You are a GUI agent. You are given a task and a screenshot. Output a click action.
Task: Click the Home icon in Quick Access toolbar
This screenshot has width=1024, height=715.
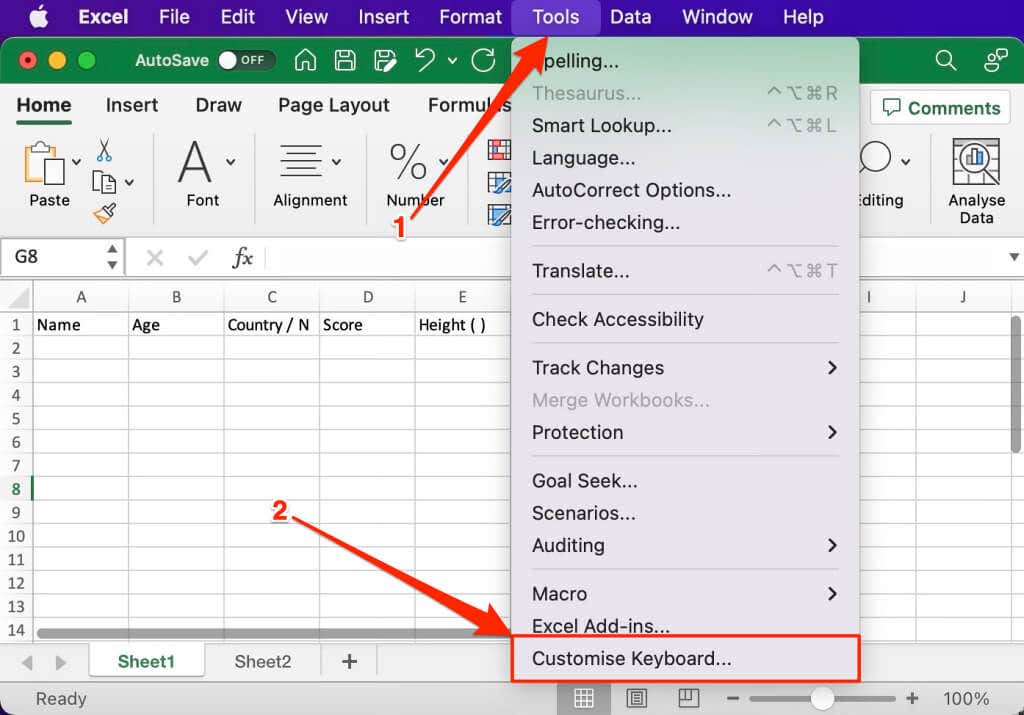click(x=305, y=60)
